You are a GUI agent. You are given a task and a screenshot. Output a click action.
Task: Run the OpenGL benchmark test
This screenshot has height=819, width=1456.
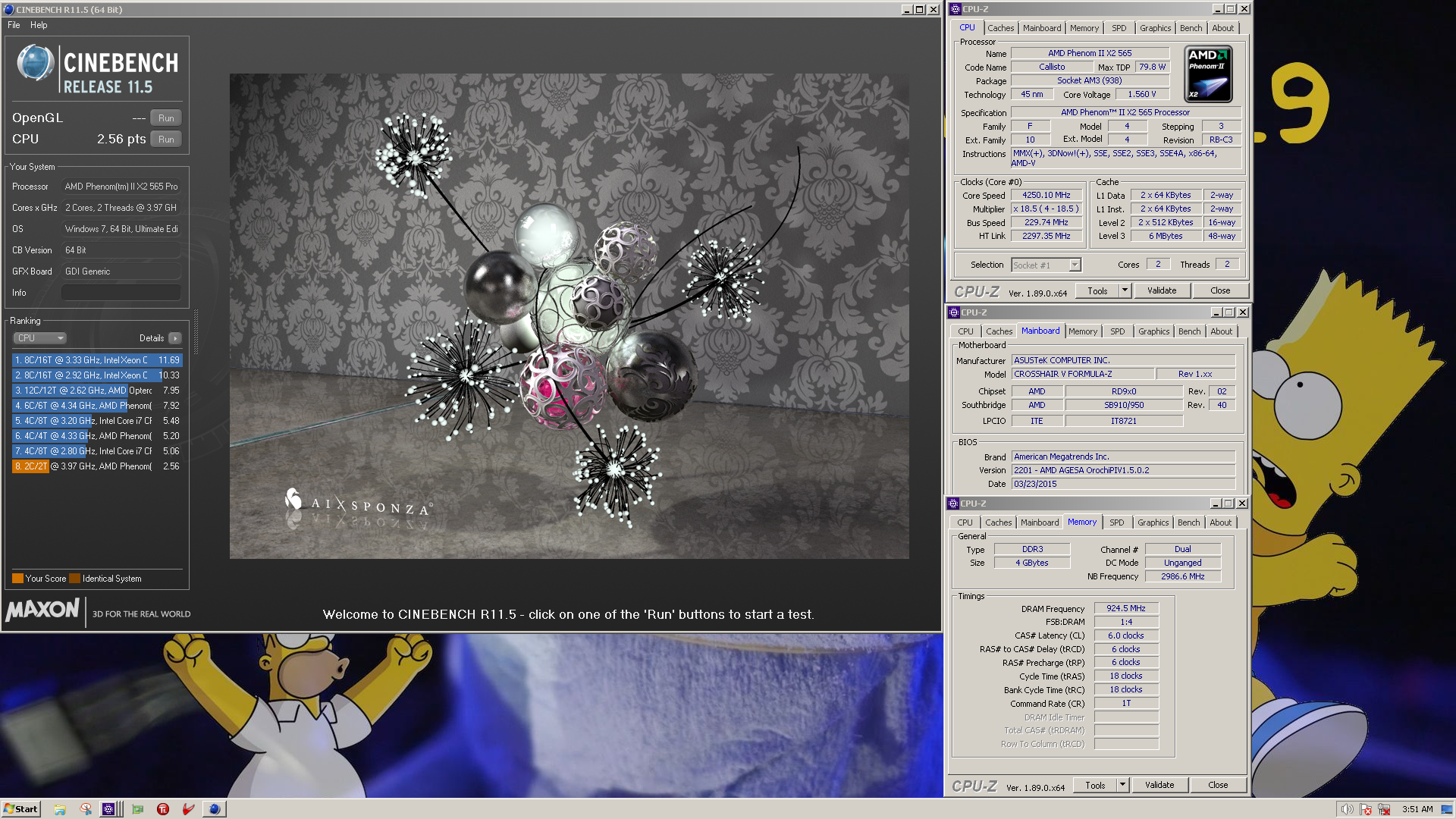point(166,118)
